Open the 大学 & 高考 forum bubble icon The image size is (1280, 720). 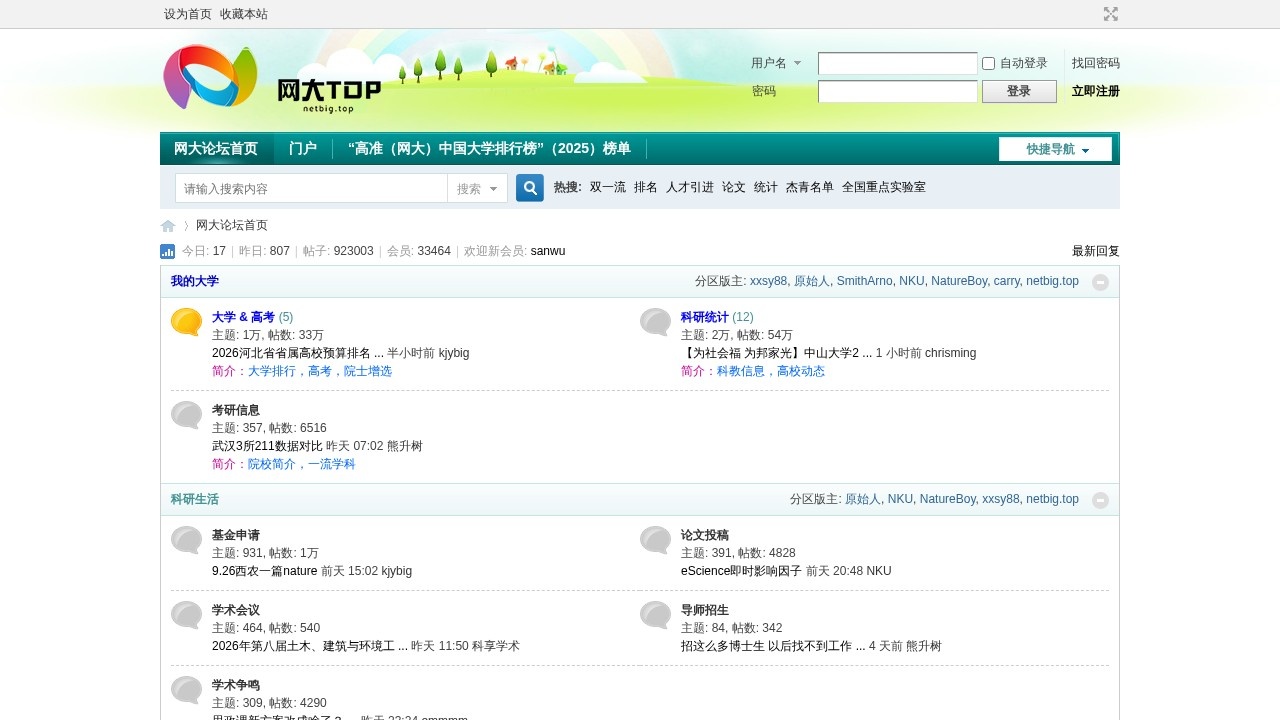point(186,322)
